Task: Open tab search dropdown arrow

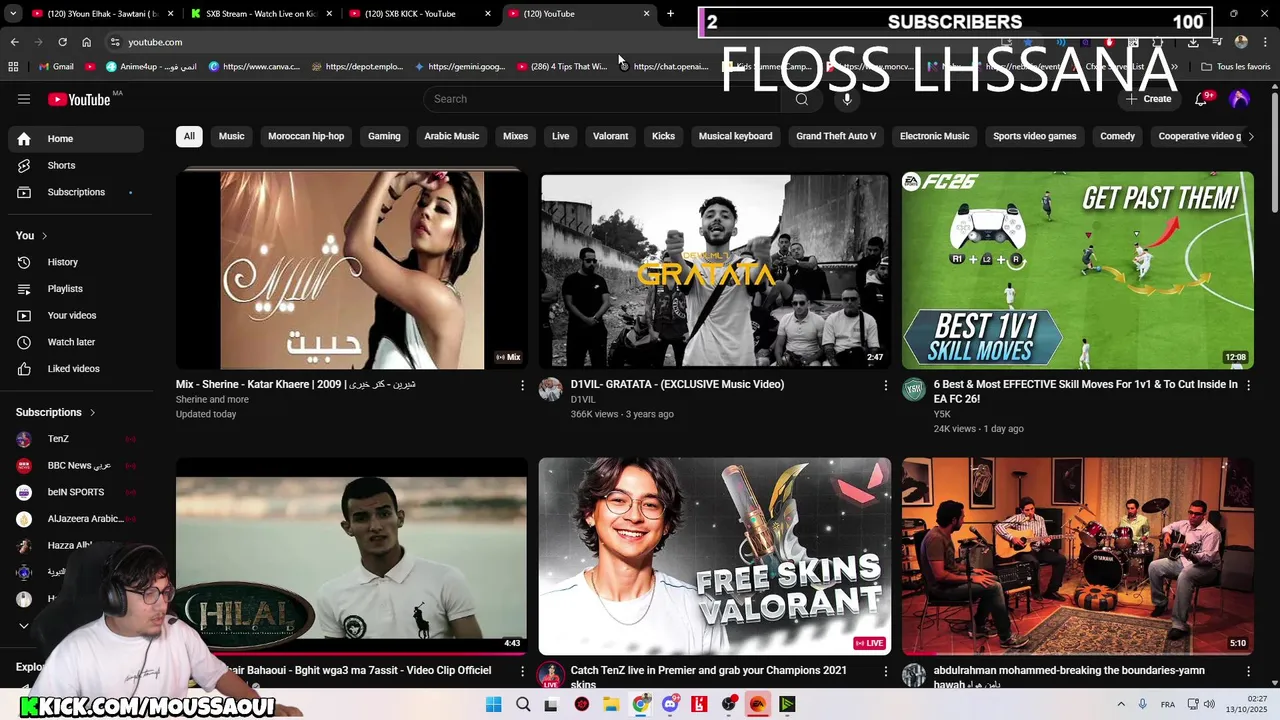Action: [12, 14]
